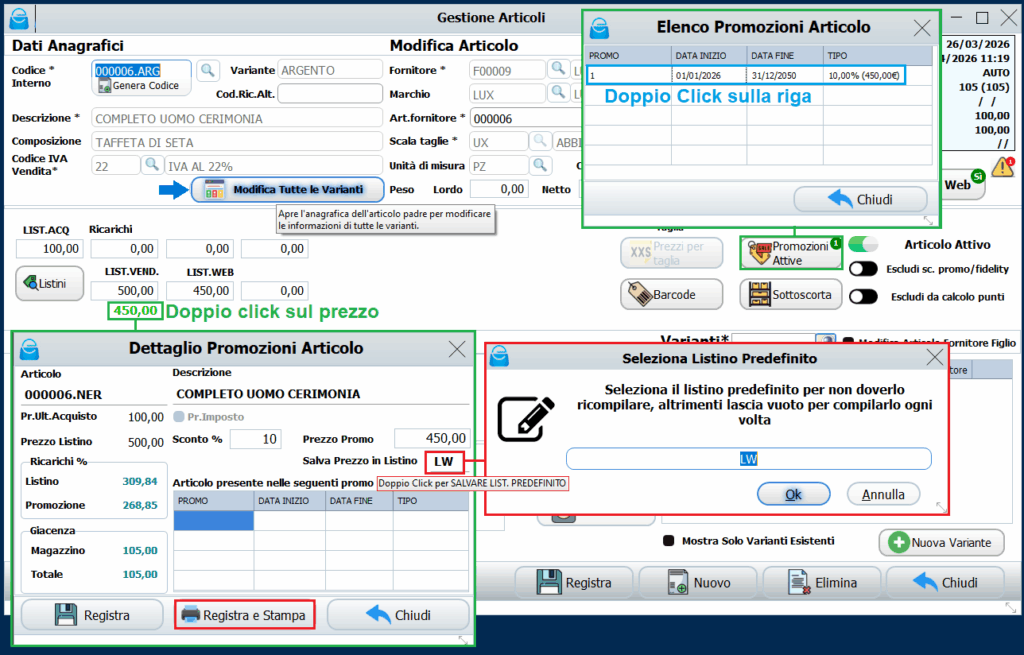
Task: Check Mostra Solo Varianti Esistenti
Action: pos(668,541)
